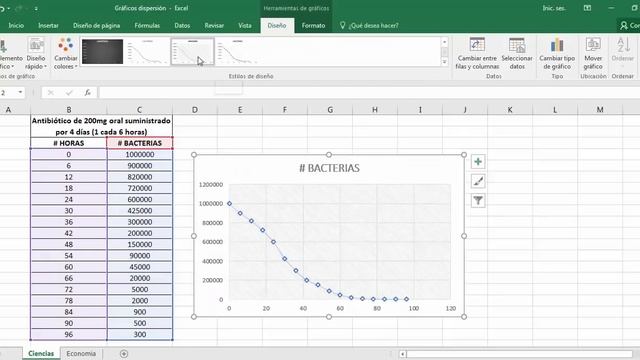The width and height of the screenshot is (640, 360).
Task: Click the insert function fx icon
Action: point(87,93)
